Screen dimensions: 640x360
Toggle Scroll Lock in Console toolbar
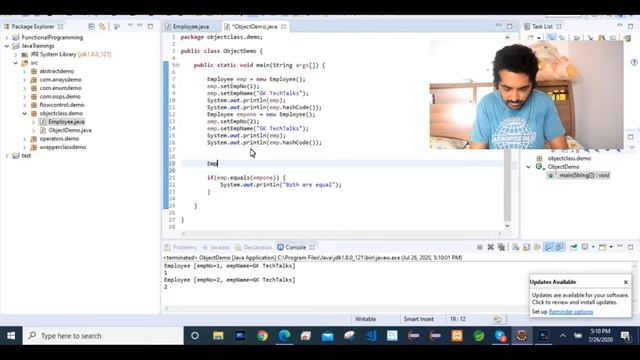tap(527, 247)
